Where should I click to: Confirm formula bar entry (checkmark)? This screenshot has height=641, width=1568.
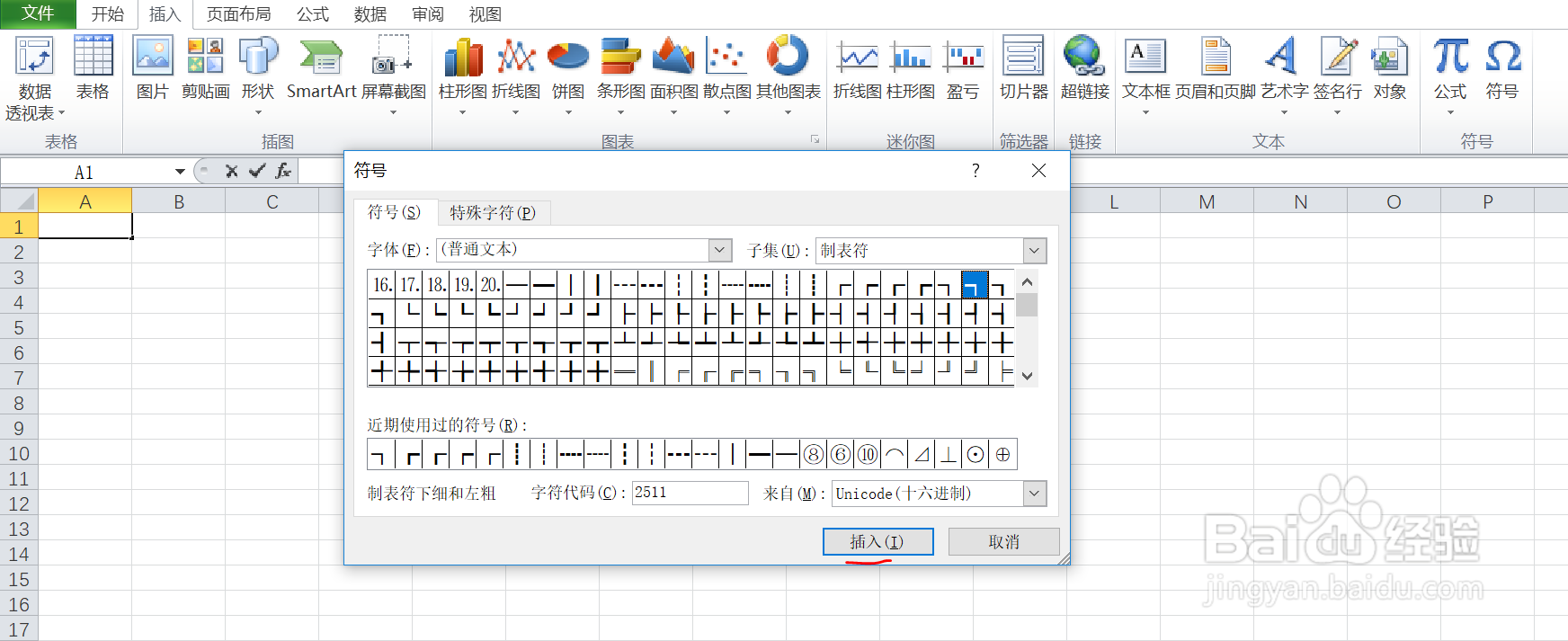point(258,171)
